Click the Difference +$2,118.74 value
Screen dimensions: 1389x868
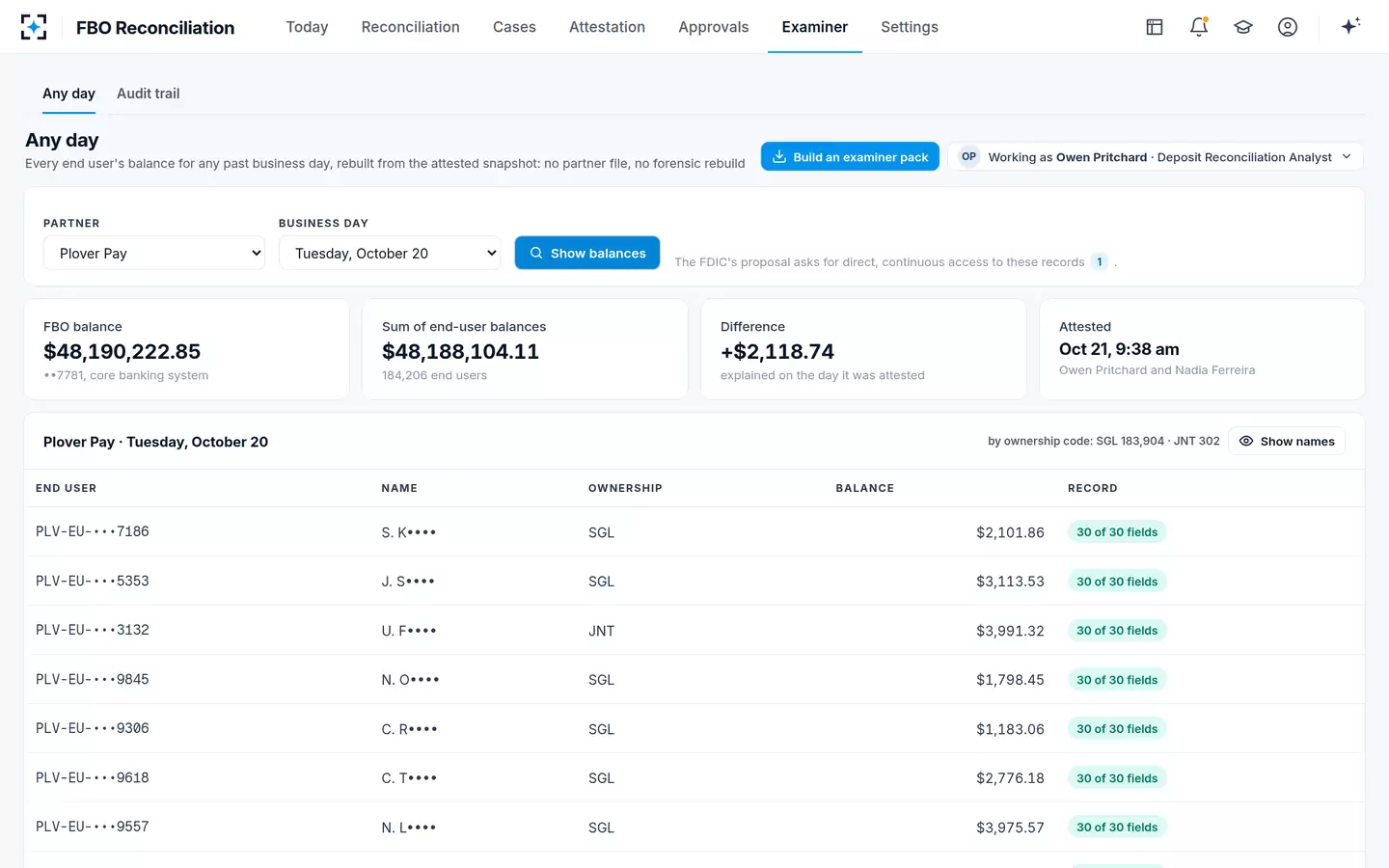coord(777,351)
